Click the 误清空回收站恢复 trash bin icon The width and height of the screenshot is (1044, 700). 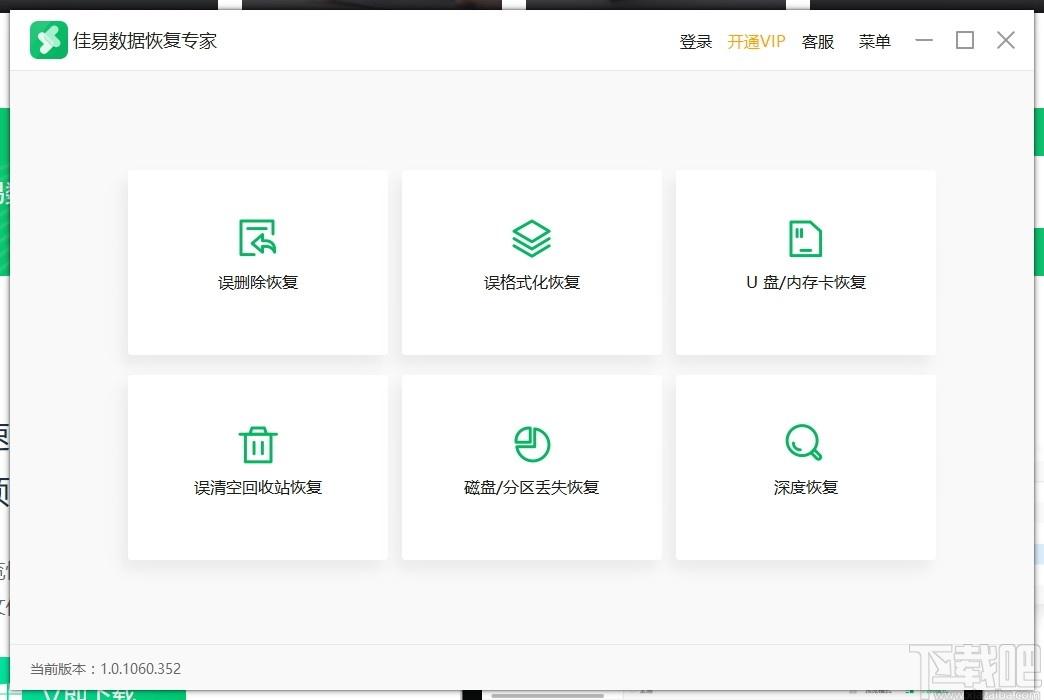tap(257, 443)
